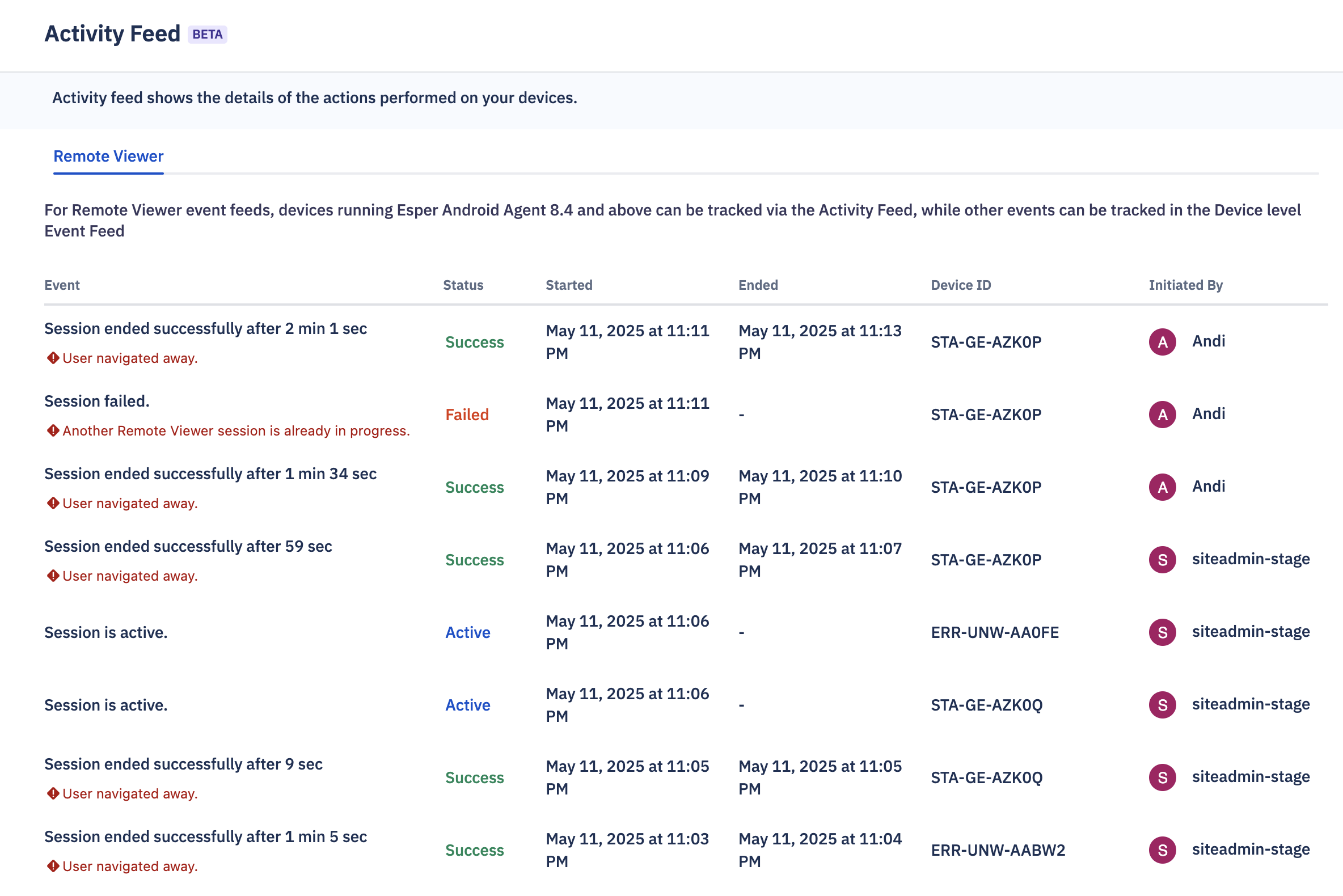Click device ID ERR-UNW-AABW2

(998, 850)
